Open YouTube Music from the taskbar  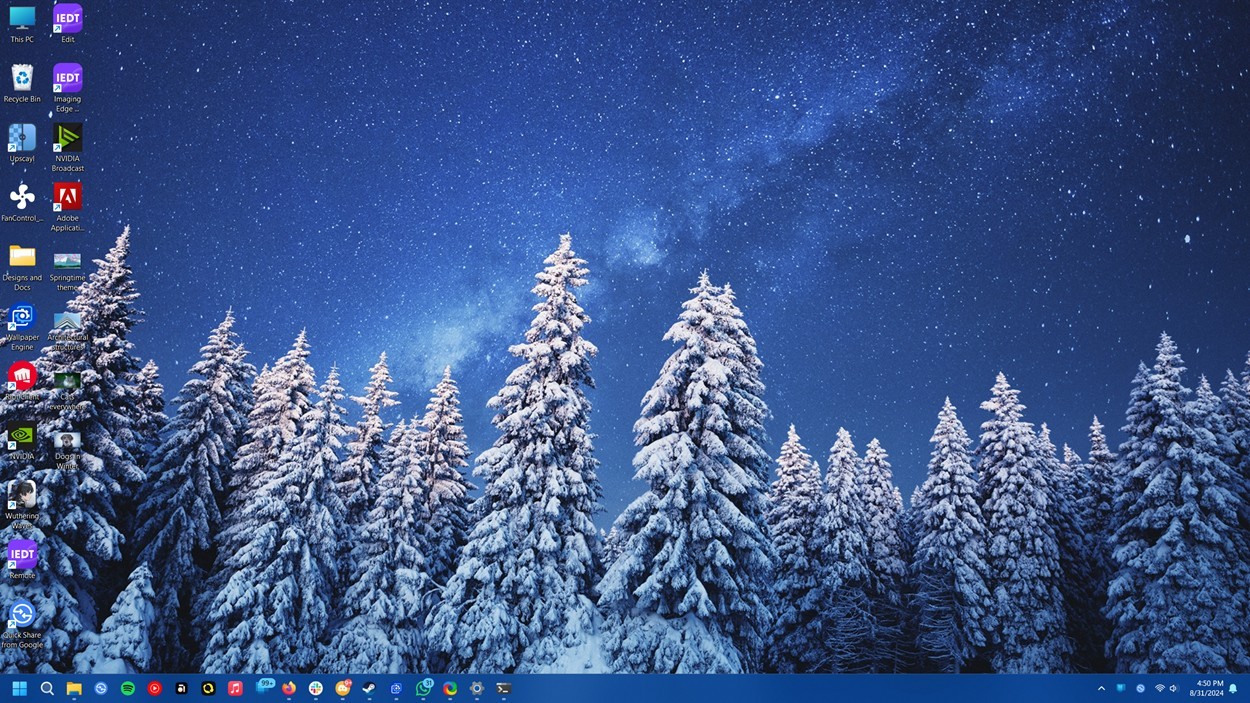155,688
